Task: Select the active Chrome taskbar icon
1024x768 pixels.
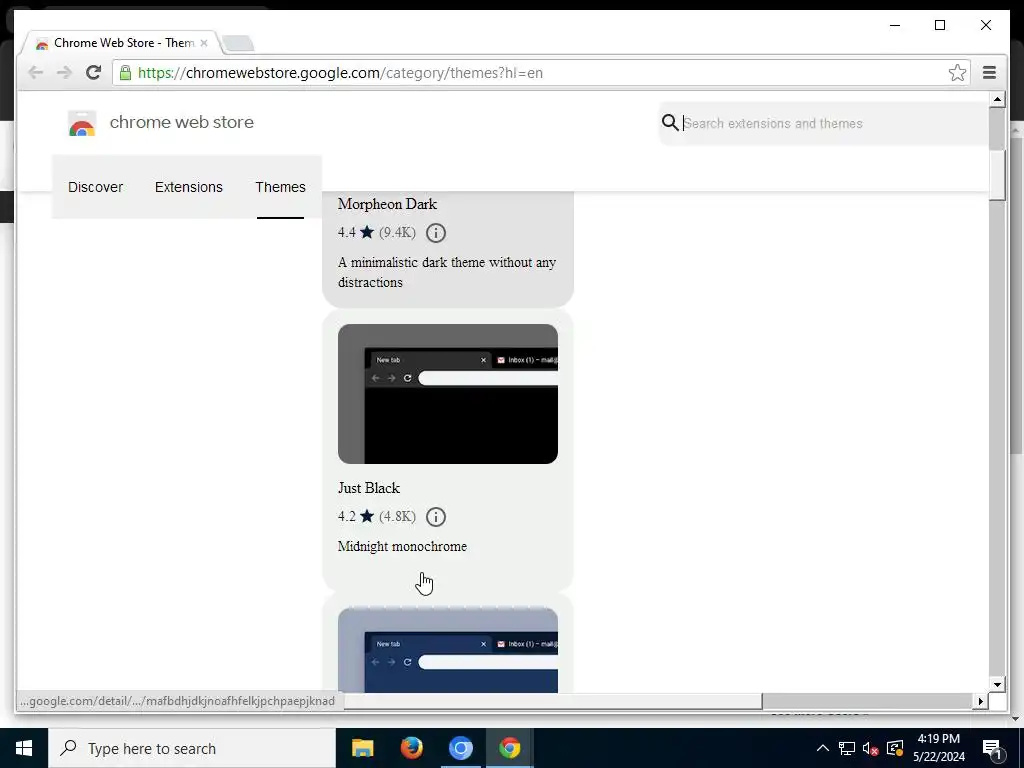Action: [509, 748]
